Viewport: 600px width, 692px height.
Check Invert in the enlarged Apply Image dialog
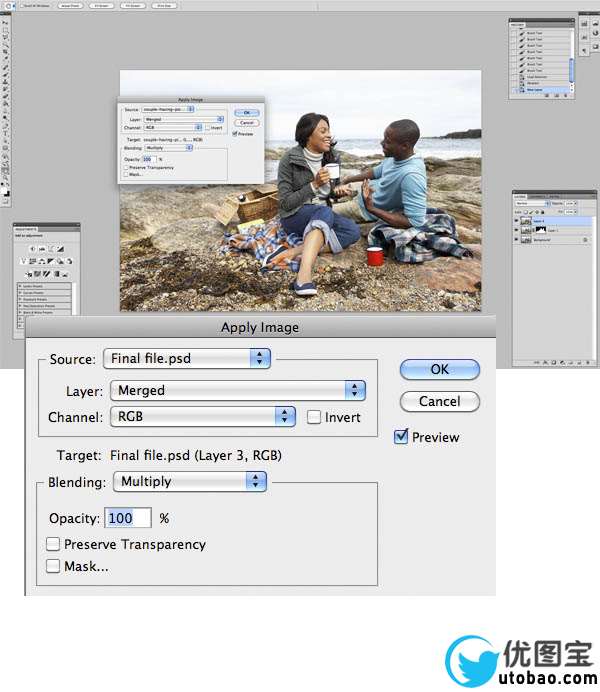tap(314, 417)
